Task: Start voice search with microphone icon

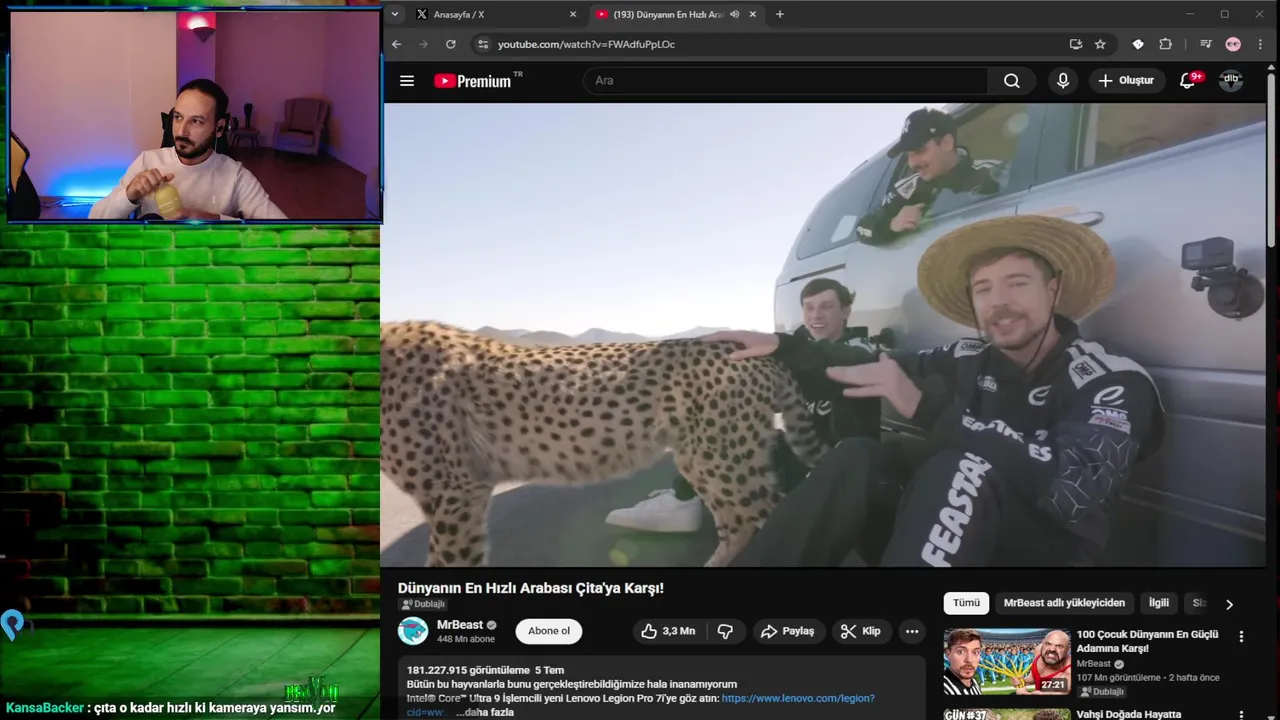Action: coord(1063,81)
